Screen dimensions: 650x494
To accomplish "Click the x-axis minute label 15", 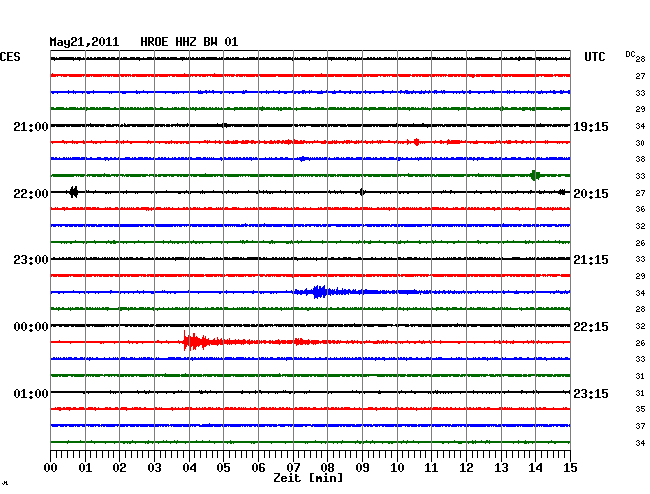I will click(570, 468).
